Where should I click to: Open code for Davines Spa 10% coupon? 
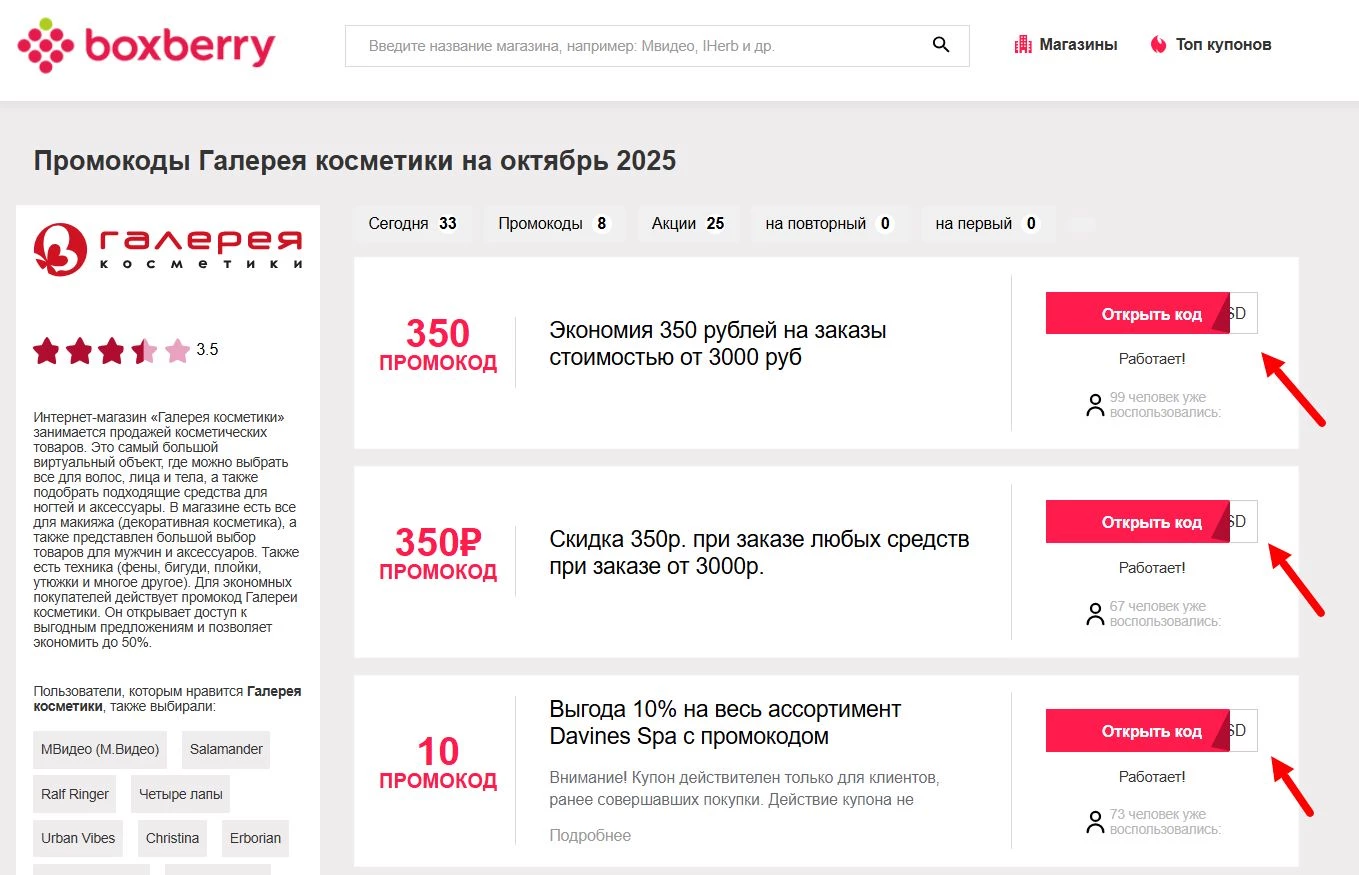[x=1138, y=731]
